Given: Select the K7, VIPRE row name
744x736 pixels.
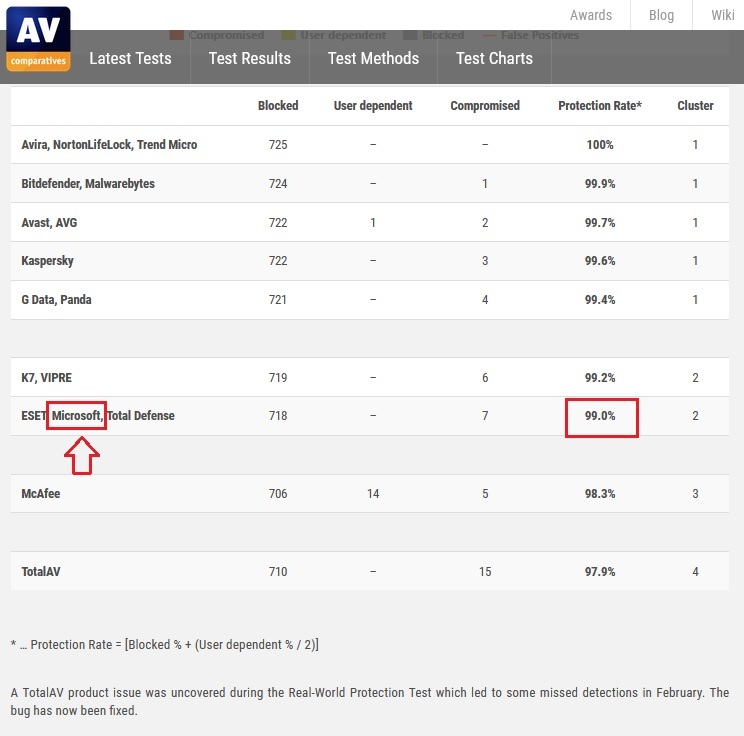Looking at the screenshot, I should (x=46, y=378).
